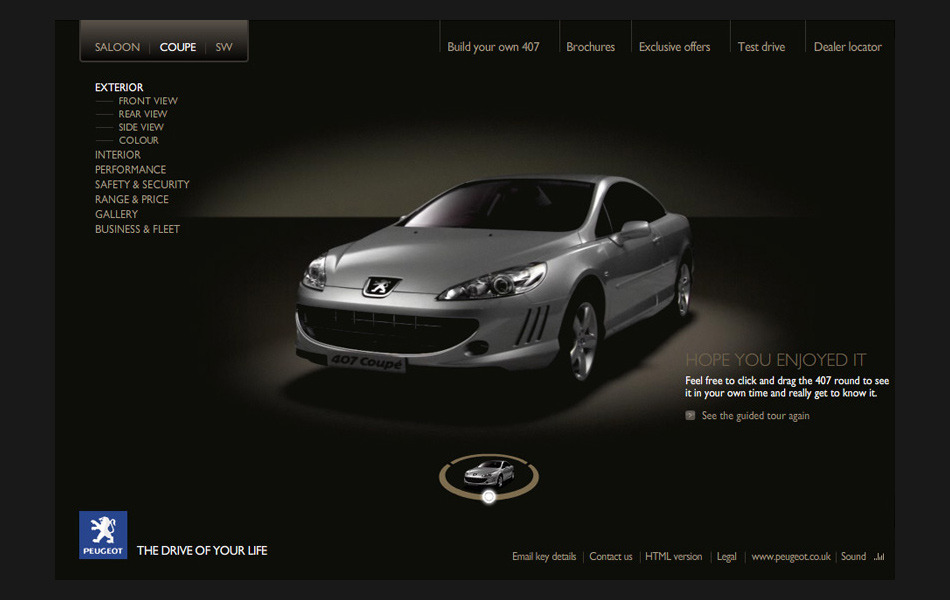The height and width of the screenshot is (600, 950).
Task: Toggle the Sound bars icon
Action: click(880, 556)
